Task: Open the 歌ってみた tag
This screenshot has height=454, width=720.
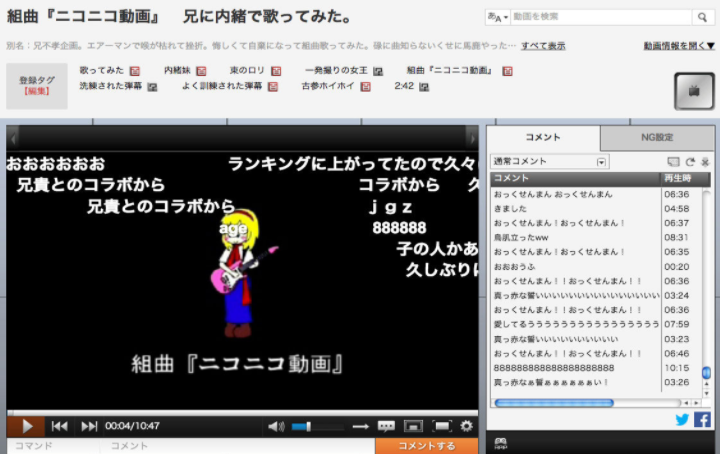Action: coord(101,70)
